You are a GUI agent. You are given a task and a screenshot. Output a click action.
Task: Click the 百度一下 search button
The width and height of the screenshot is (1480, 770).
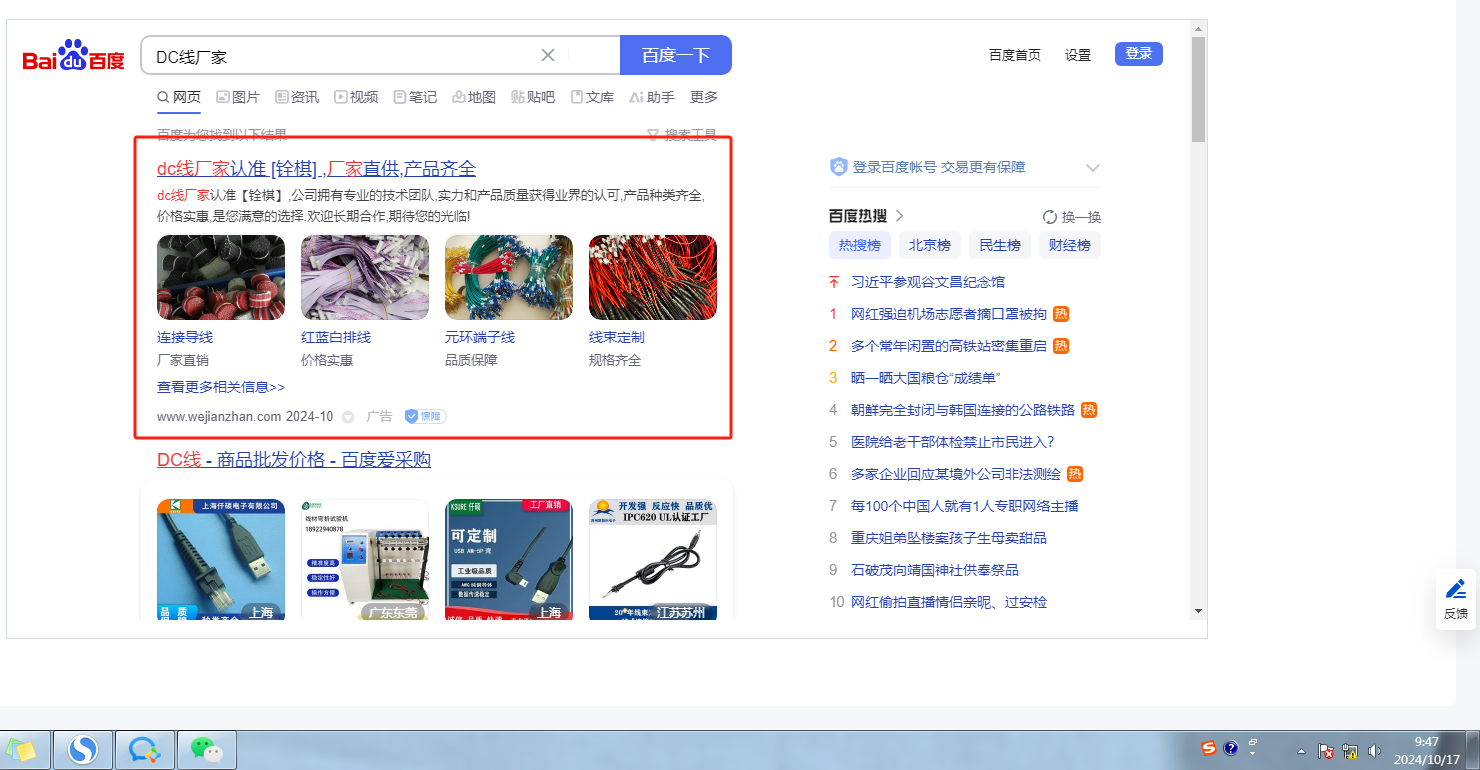(676, 55)
